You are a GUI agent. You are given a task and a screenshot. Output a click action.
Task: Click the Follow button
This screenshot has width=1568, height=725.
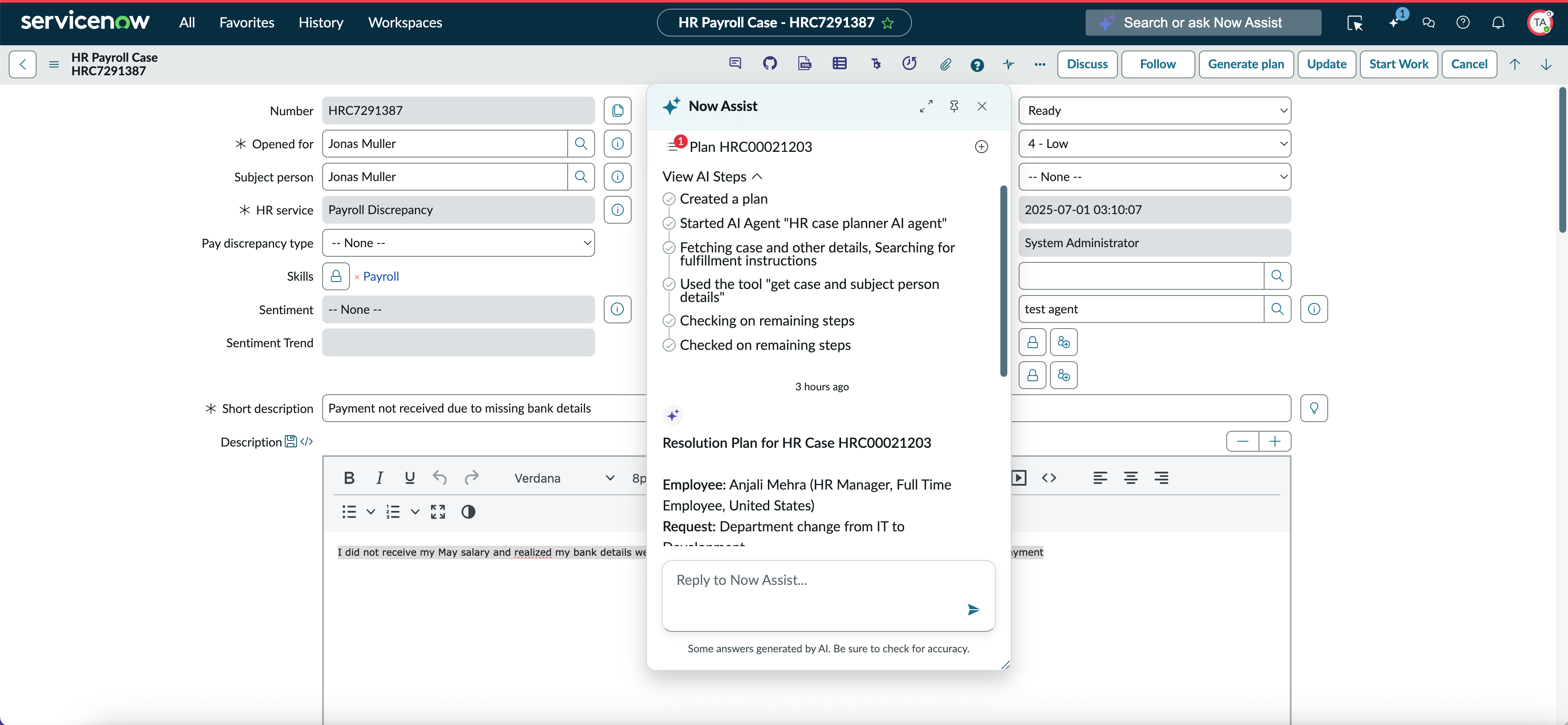tap(1157, 64)
